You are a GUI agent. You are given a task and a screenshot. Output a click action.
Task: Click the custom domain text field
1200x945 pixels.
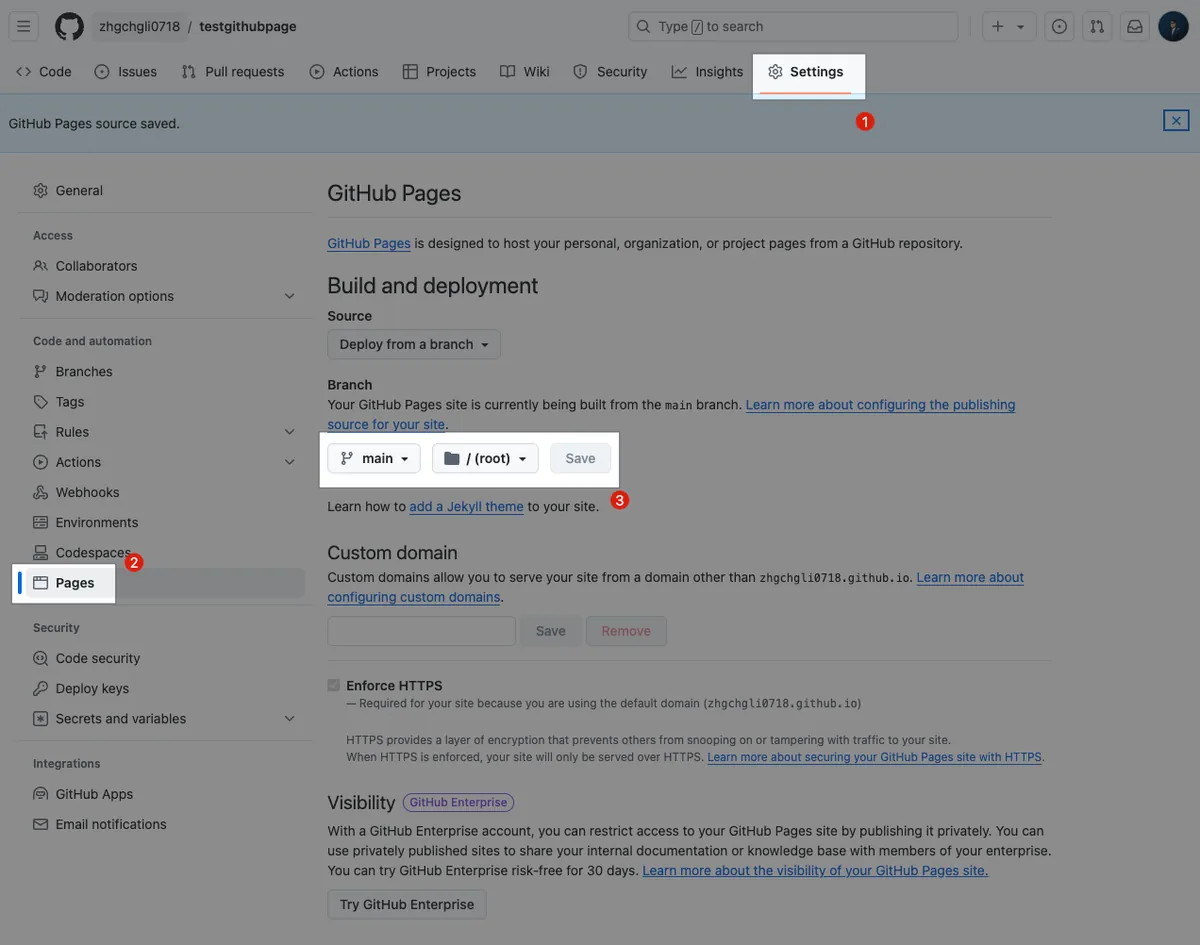pyautogui.click(x=421, y=631)
